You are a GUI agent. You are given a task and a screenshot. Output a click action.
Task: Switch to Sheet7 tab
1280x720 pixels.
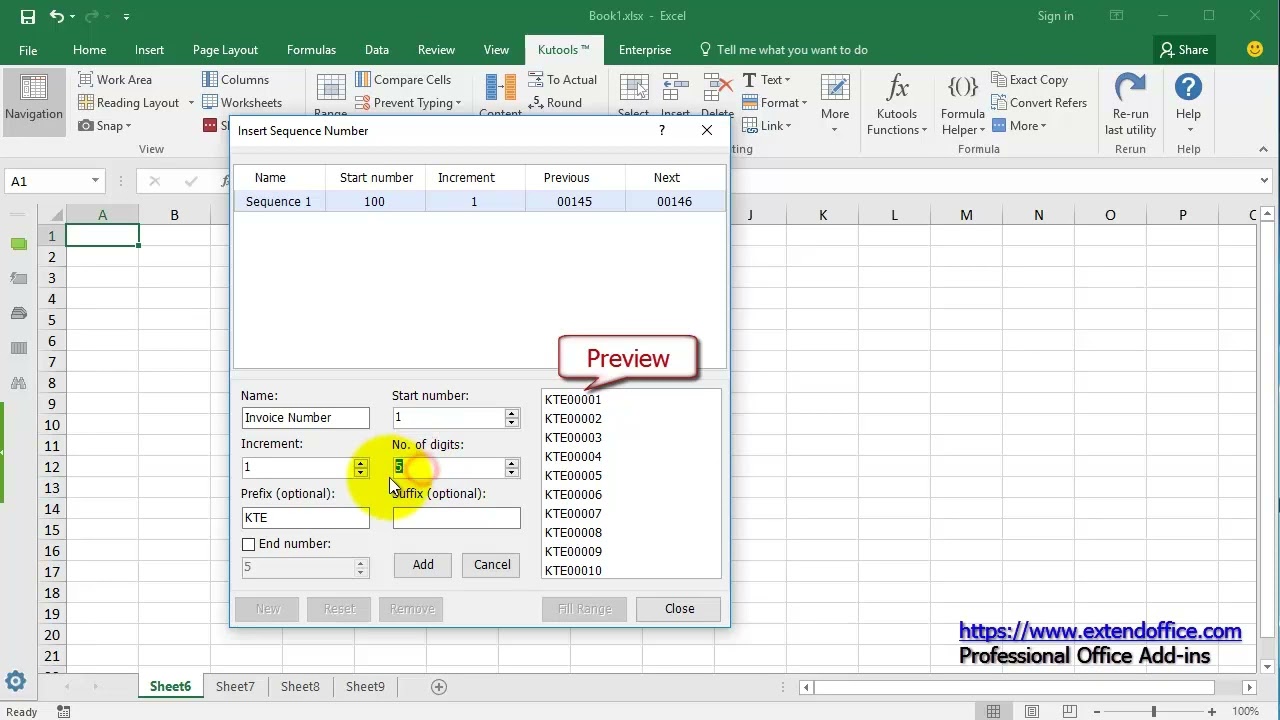tap(235, 687)
